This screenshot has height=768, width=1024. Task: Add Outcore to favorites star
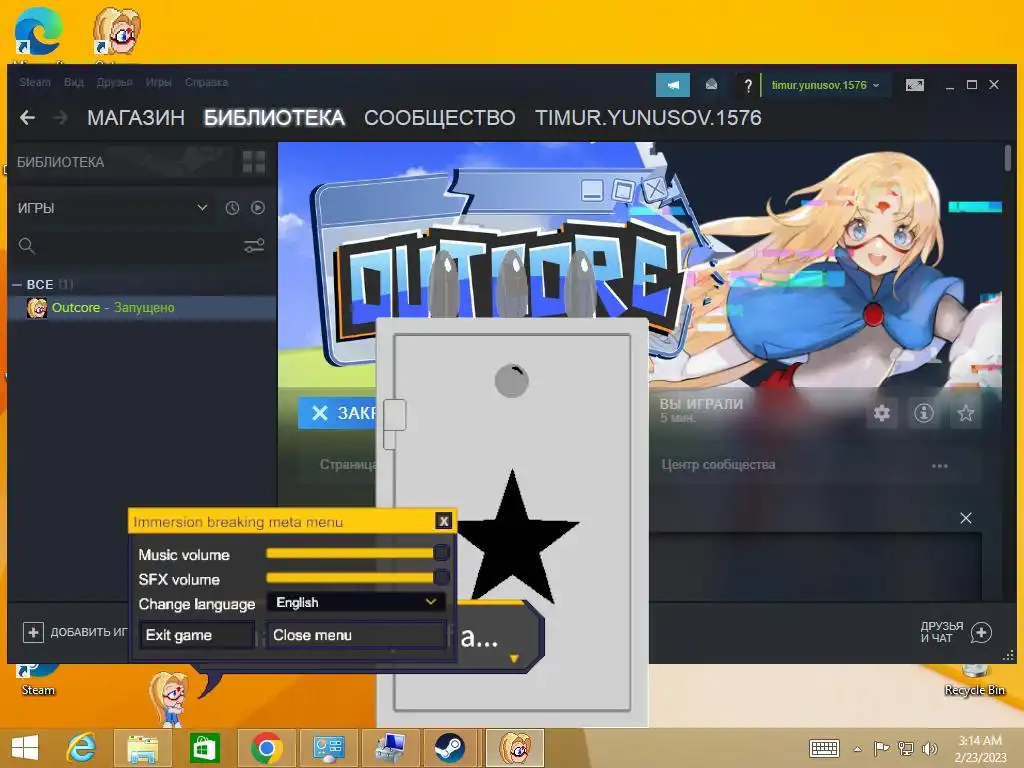click(965, 413)
